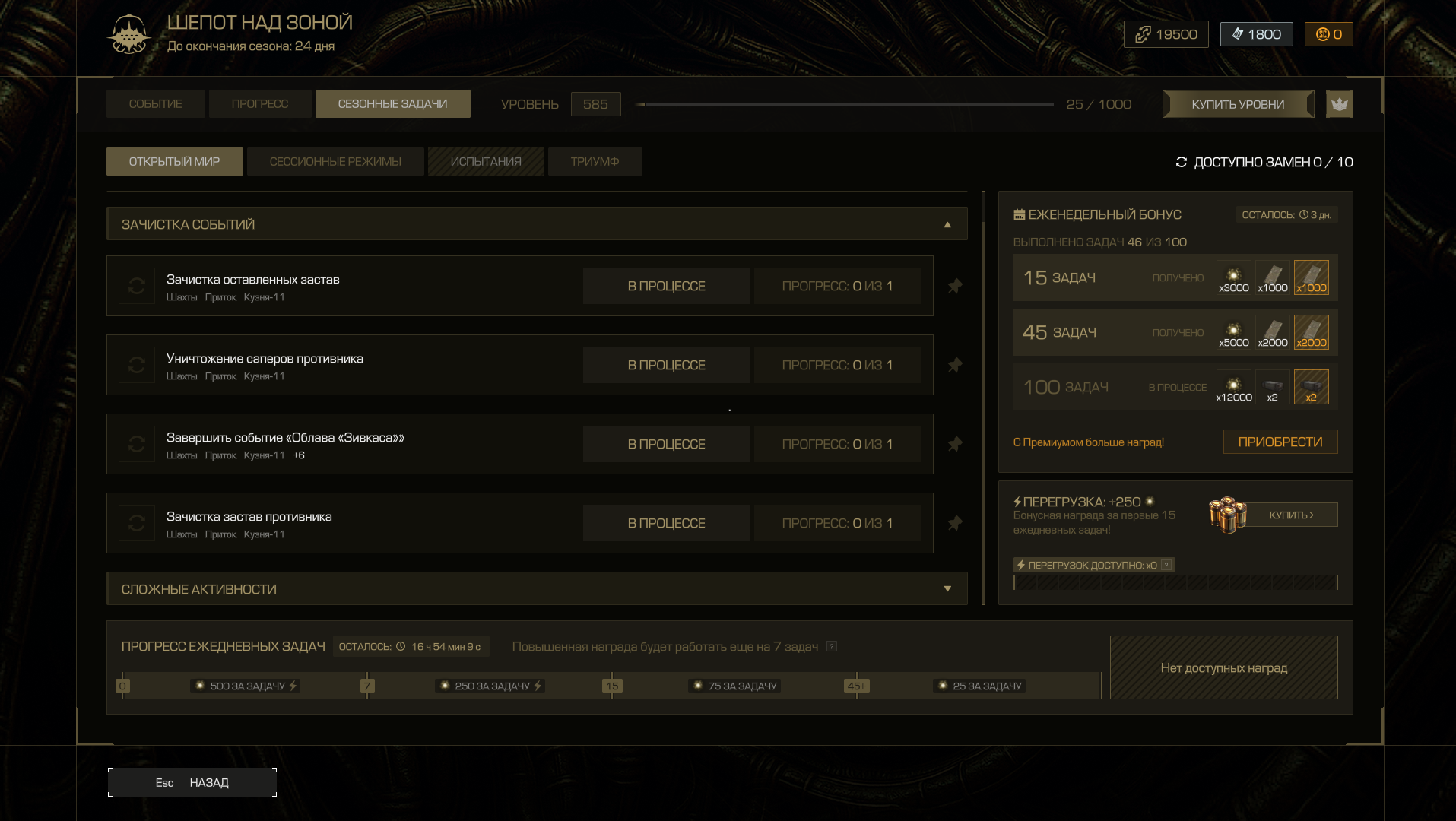Click the Осталось: 3 дн. weekly timer

pos(1286,215)
